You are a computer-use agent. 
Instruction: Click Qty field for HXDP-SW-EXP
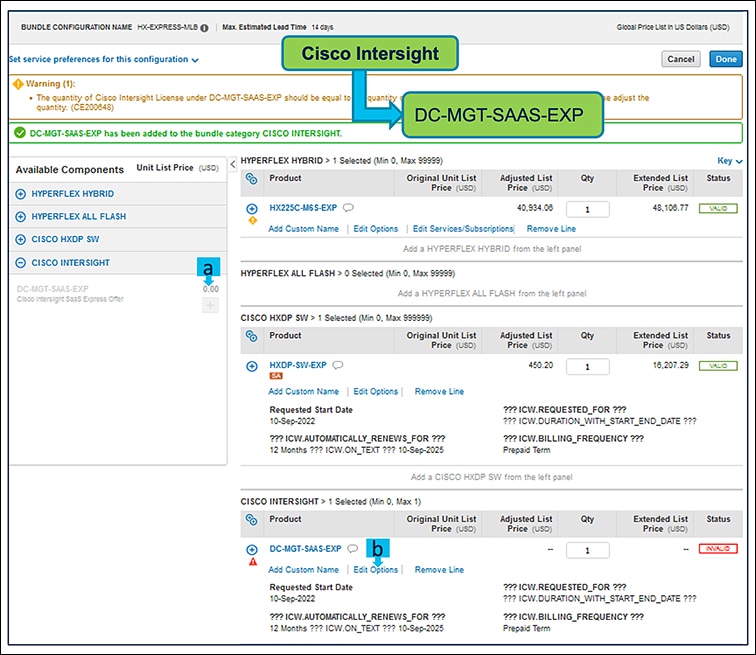click(587, 367)
